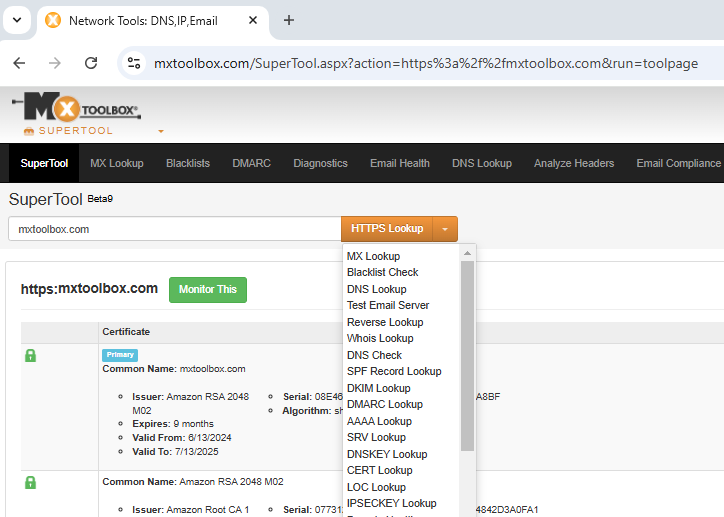Choose Blacklist Check from dropdown list
Viewport: 724px width, 517px height.
[x=382, y=272]
